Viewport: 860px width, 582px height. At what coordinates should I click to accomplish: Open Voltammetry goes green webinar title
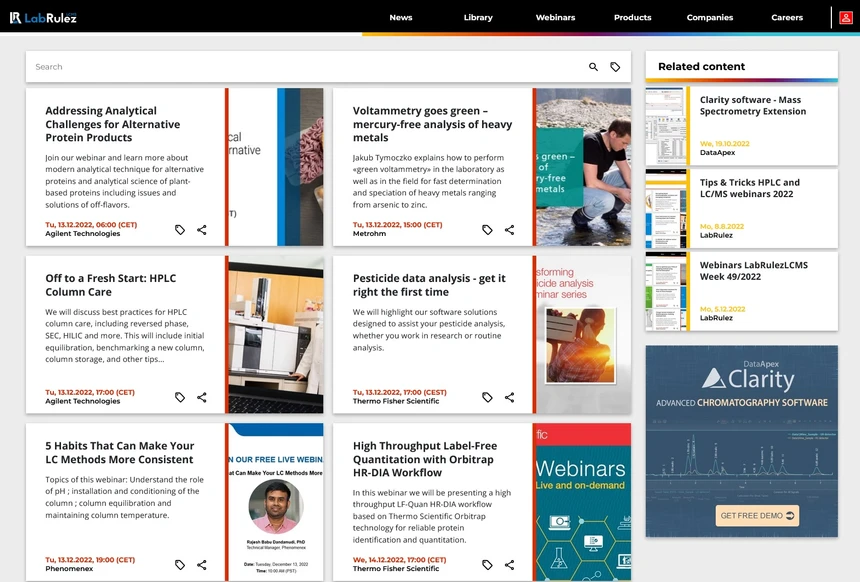click(432, 124)
